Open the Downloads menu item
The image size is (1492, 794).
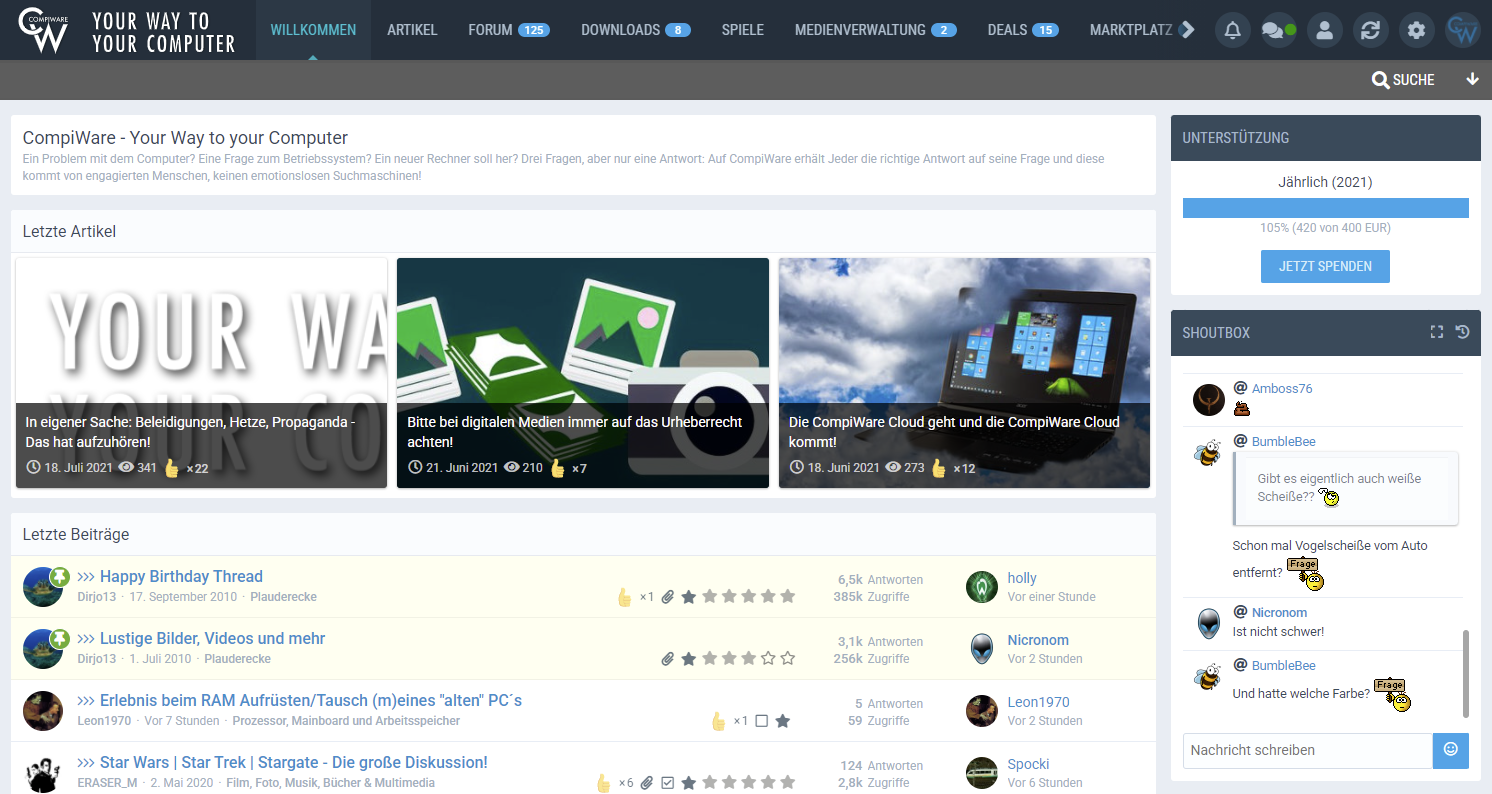point(636,30)
